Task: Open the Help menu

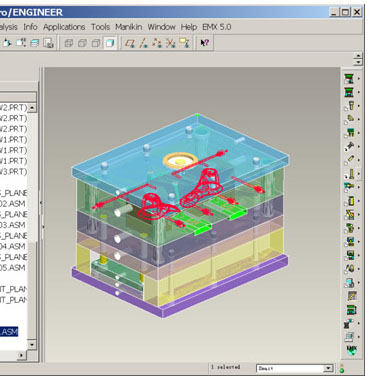Action: point(189,27)
